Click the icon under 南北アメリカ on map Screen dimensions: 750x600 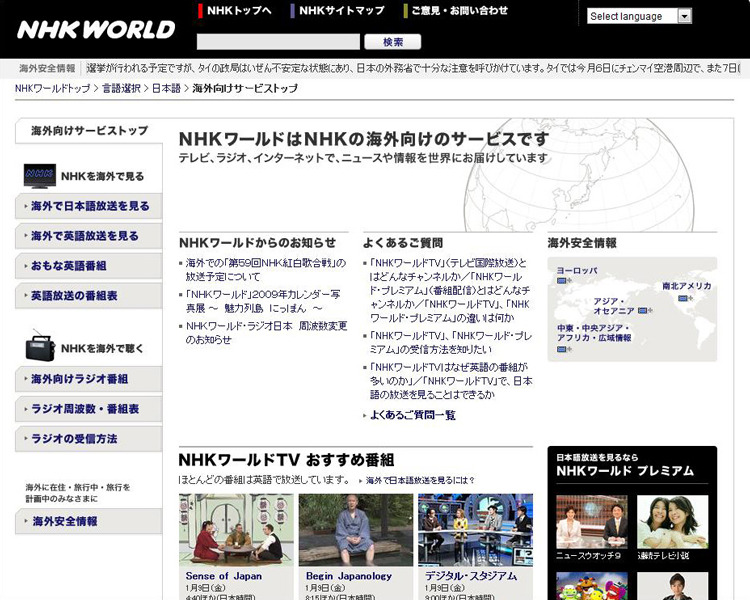[684, 298]
